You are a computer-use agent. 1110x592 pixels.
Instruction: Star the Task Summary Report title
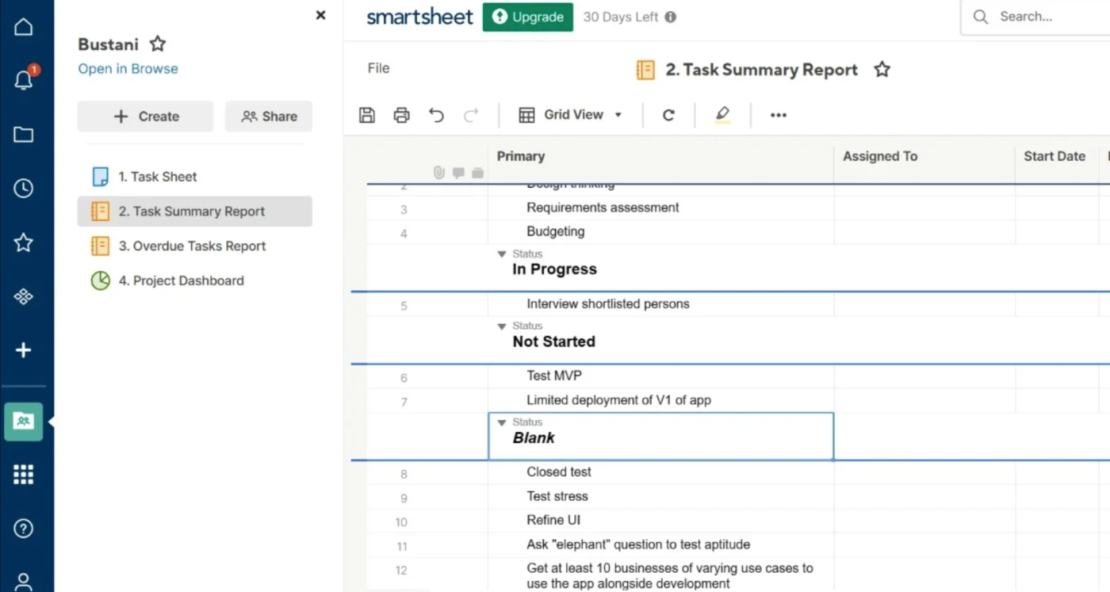tap(880, 70)
